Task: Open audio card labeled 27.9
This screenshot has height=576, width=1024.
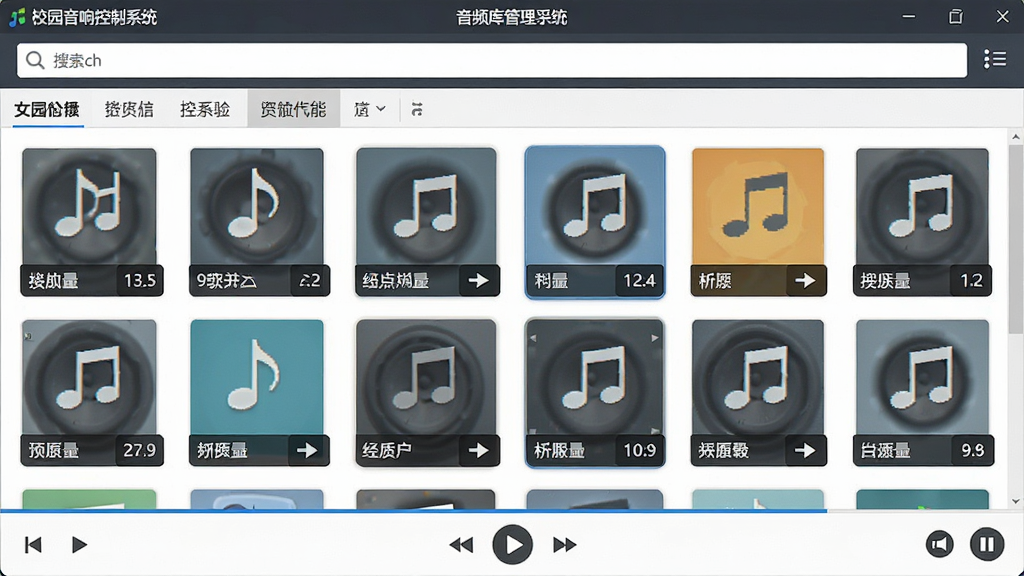Action: (x=89, y=392)
